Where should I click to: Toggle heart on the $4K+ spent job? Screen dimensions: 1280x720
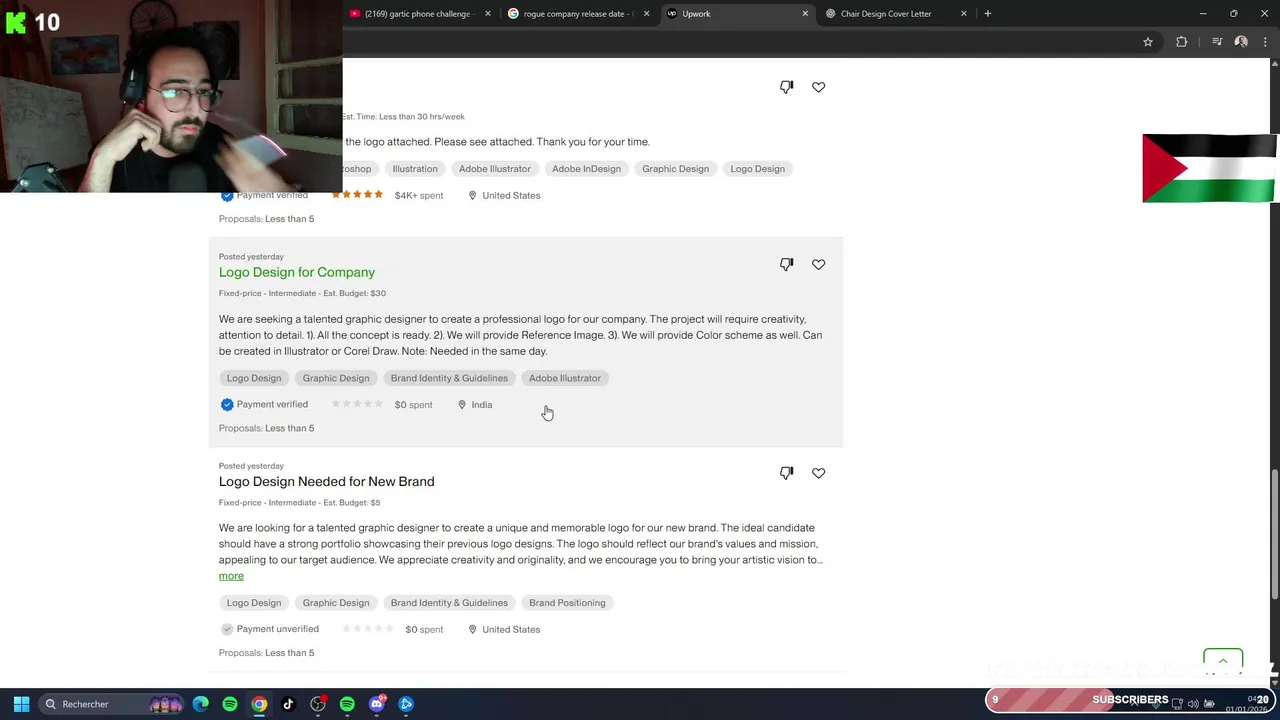pyautogui.click(x=819, y=87)
